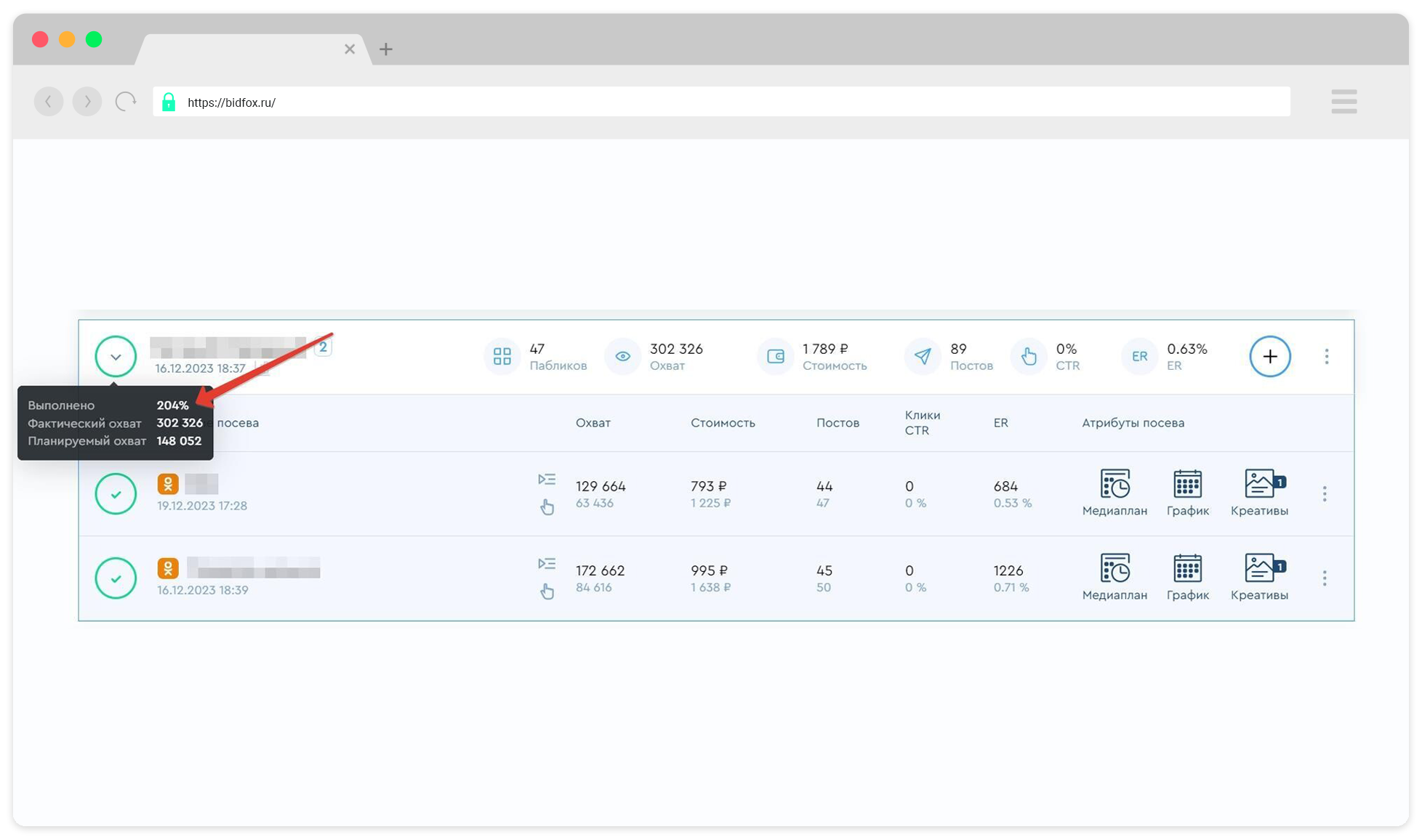Open Медиаплан for the 19.12.2023 row

click(1114, 485)
